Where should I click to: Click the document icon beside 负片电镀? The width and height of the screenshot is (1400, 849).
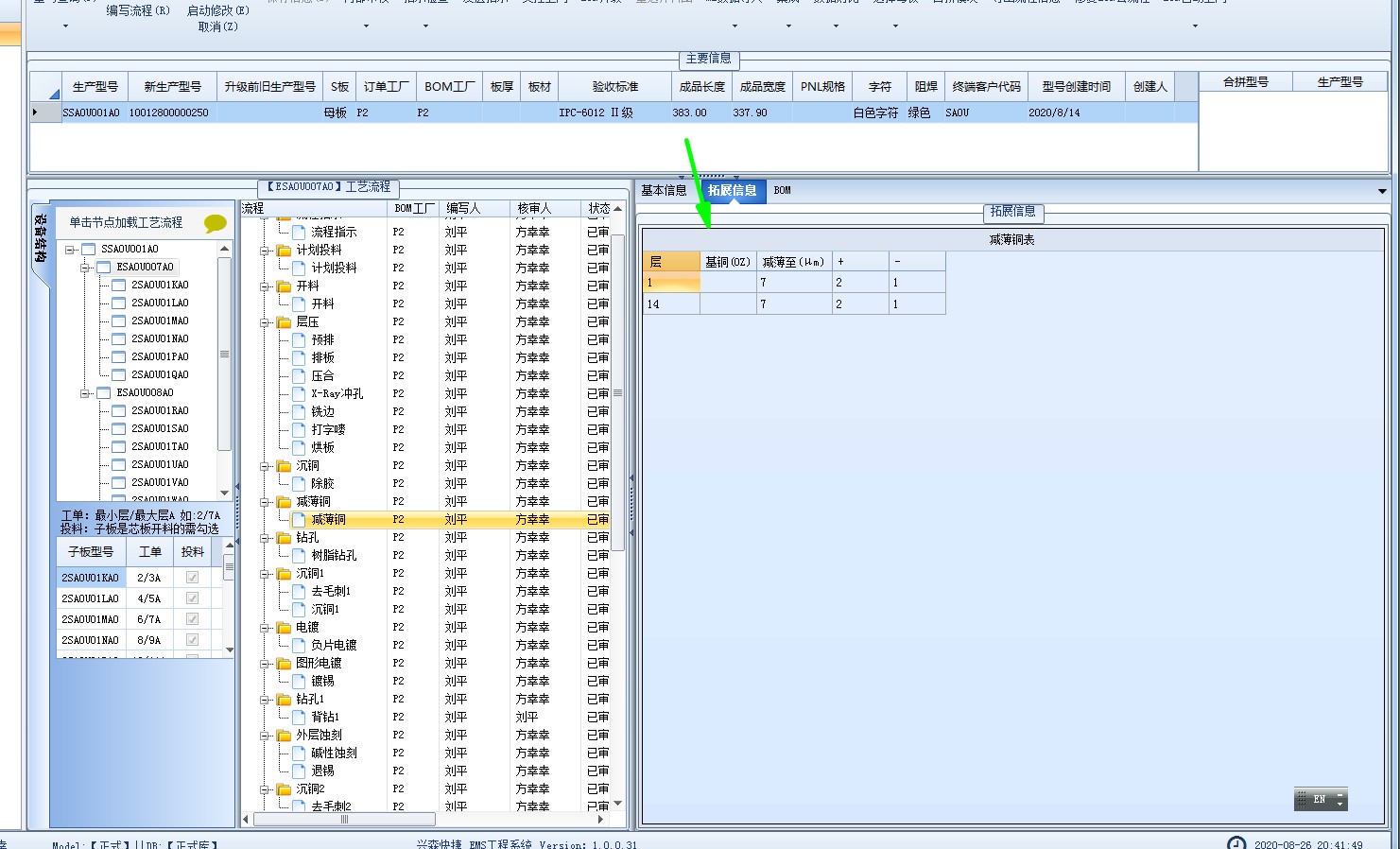299,646
